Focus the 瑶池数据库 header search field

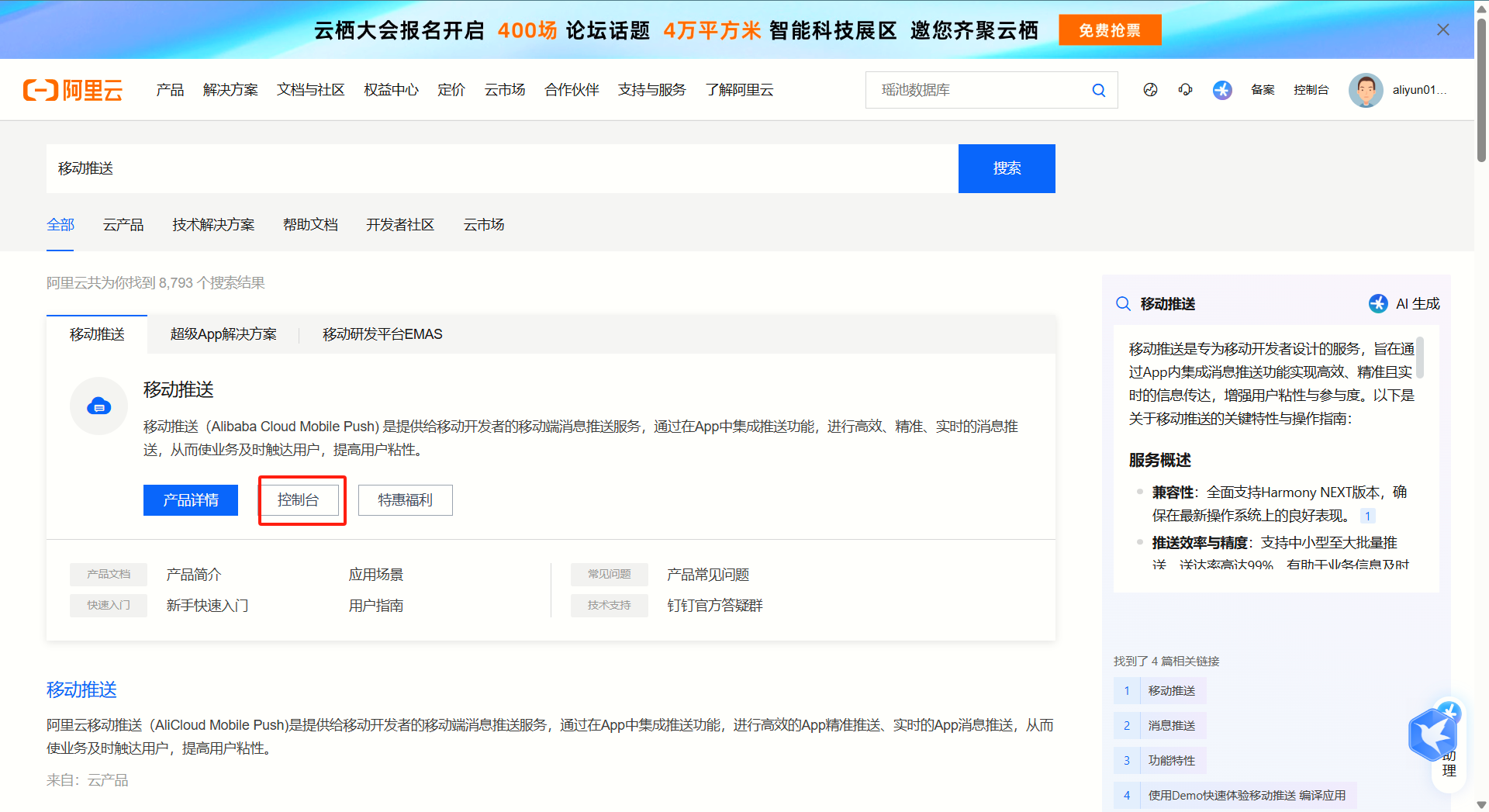pyautogui.click(x=977, y=90)
